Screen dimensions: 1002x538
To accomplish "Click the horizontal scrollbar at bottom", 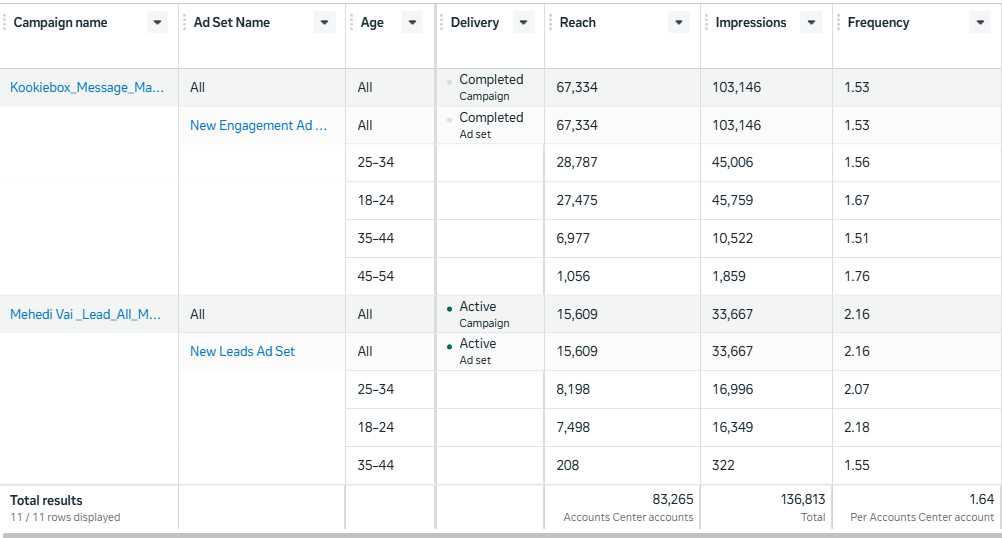I will point(500,534).
